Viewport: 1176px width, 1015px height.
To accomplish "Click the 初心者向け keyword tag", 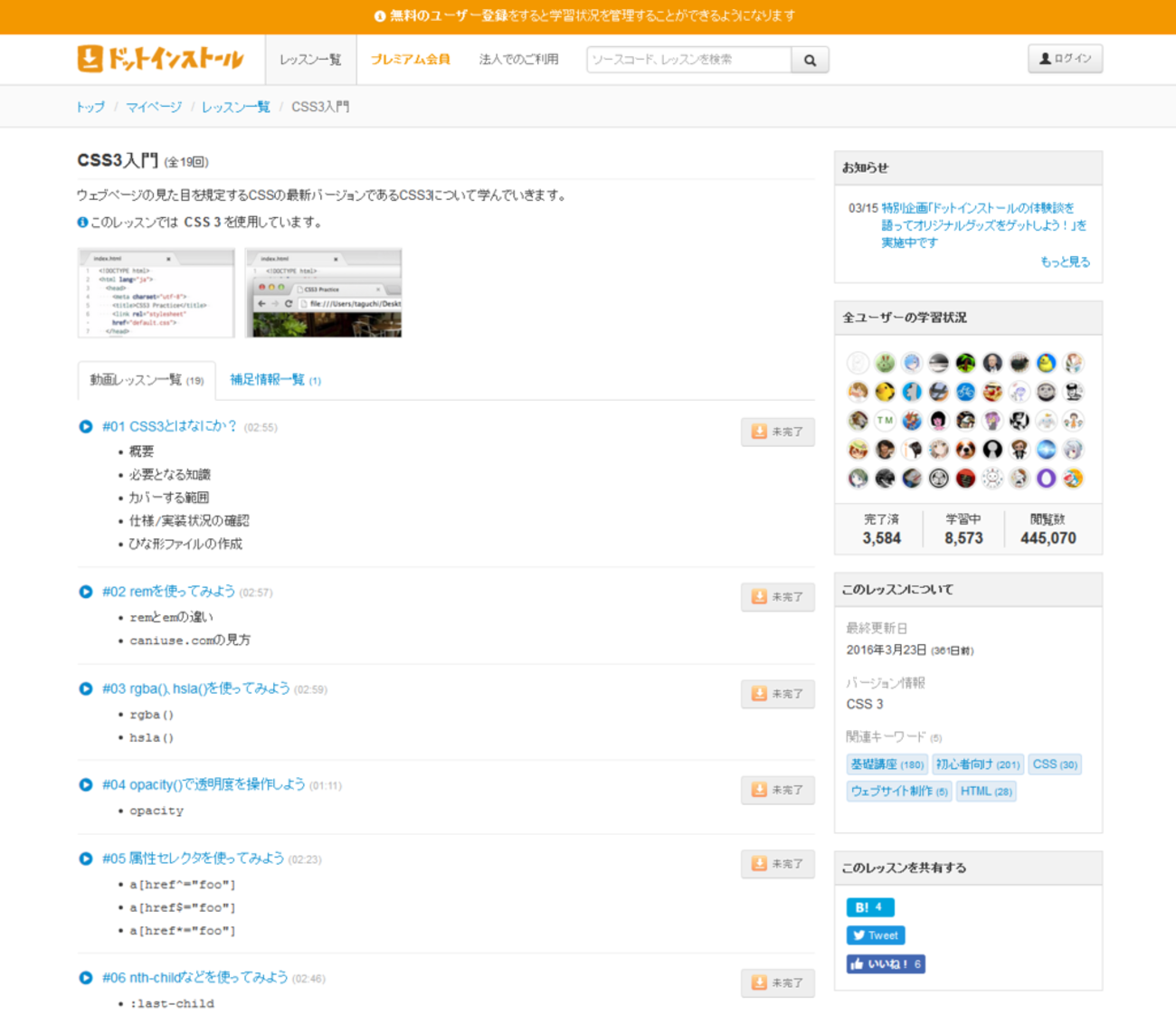I will (977, 764).
